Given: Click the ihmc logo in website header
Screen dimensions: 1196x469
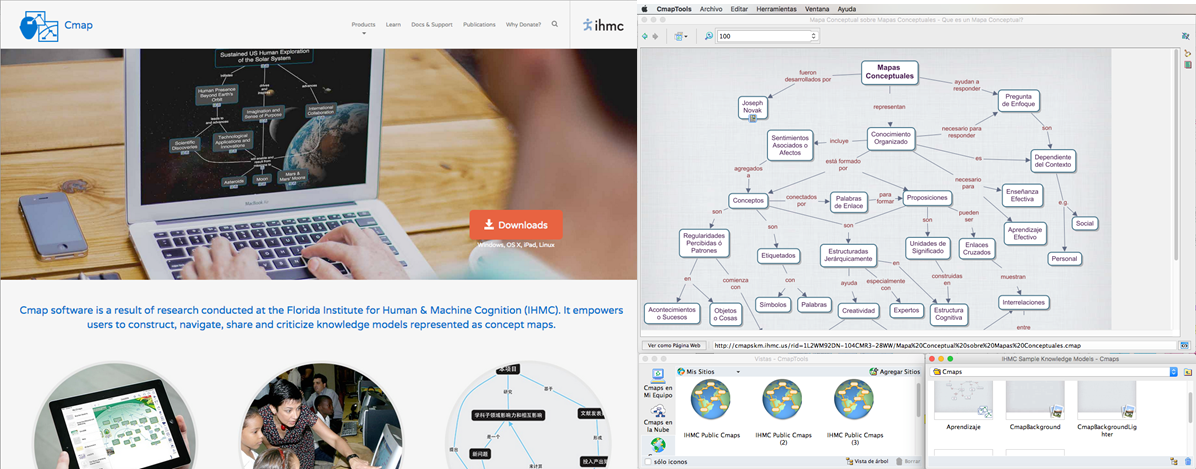Looking at the screenshot, I should point(603,24).
